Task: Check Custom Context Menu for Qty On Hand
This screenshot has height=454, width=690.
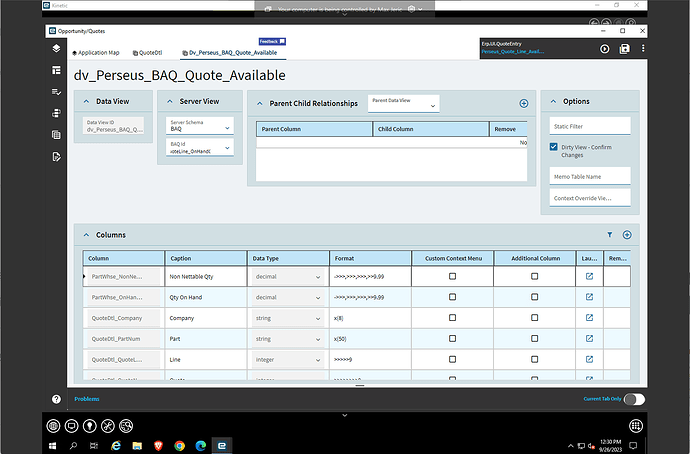Action: coord(452,297)
